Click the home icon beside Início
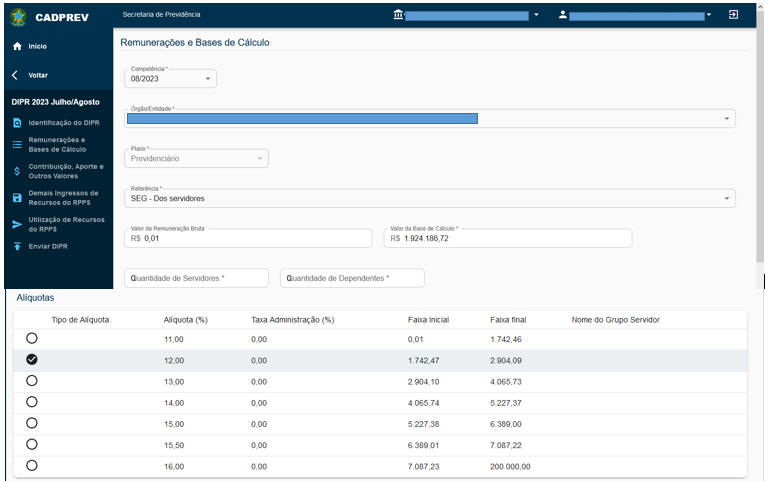 coord(17,47)
